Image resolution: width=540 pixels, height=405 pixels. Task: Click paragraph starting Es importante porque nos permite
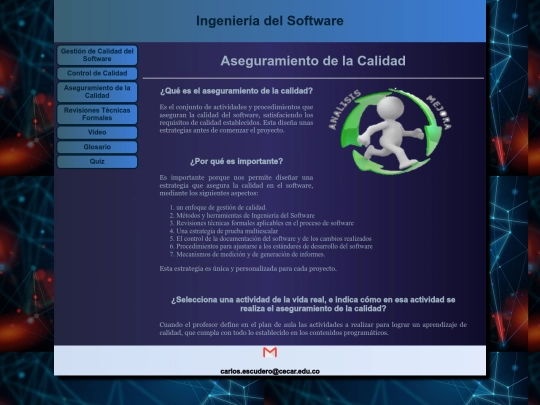(x=236, y=185)
